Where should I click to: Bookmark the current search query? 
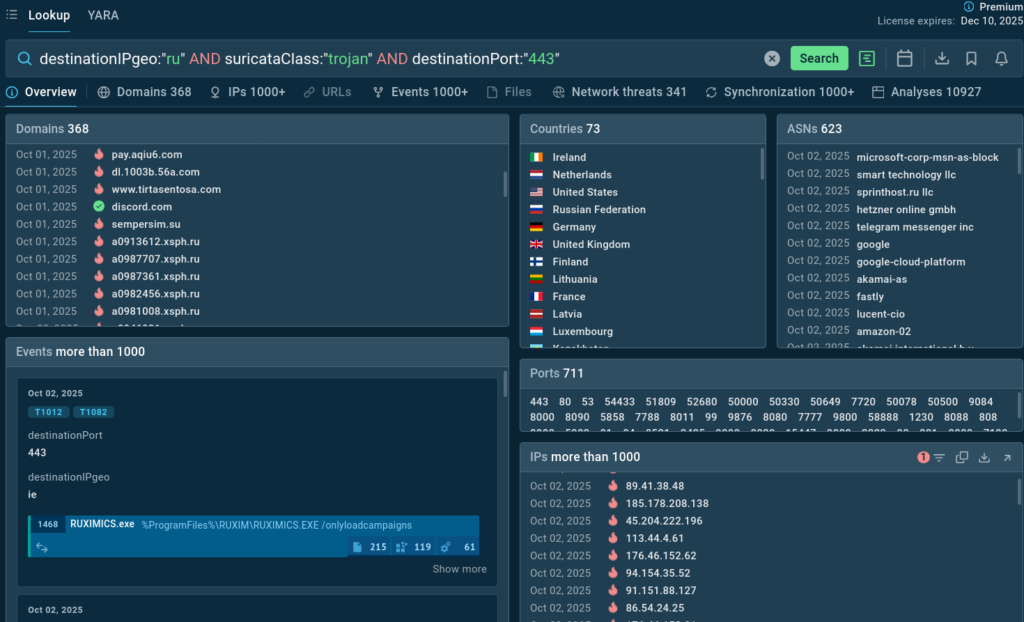(971, 59)
